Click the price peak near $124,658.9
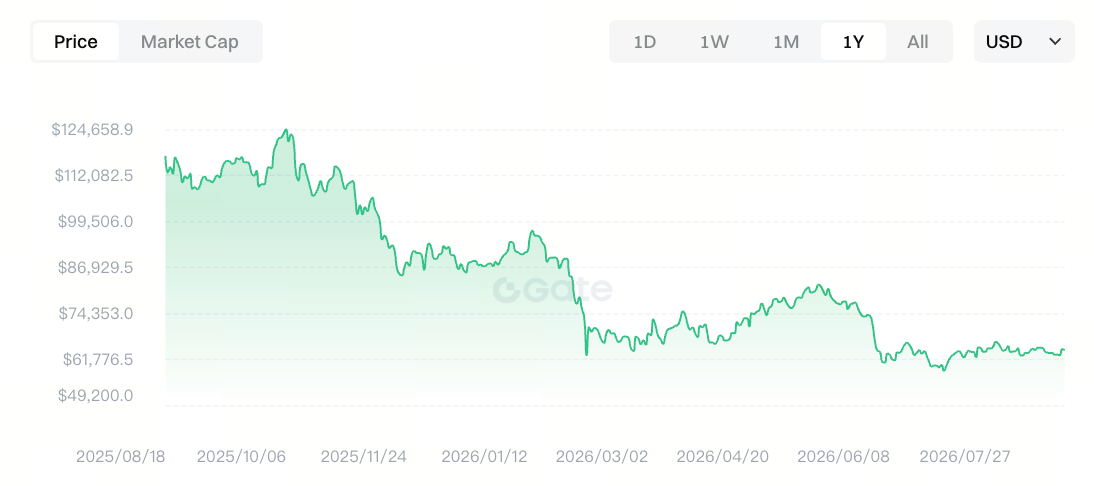 pyautogui.click(x=286, y=130)
